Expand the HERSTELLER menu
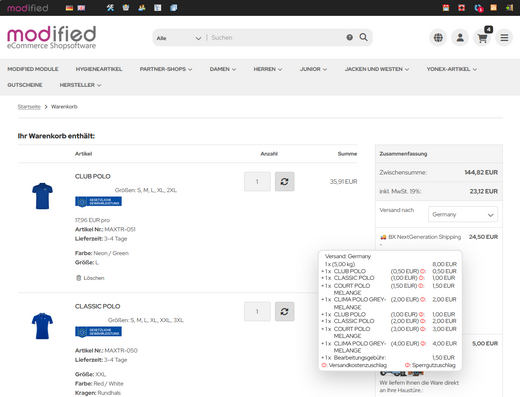Viewport: 520px width, 397px height. pos(80,85)
